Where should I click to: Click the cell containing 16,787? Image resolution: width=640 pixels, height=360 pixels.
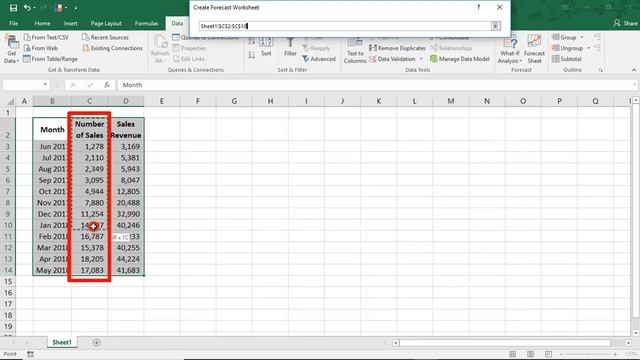pyautogui.click(x=89, y=236)
